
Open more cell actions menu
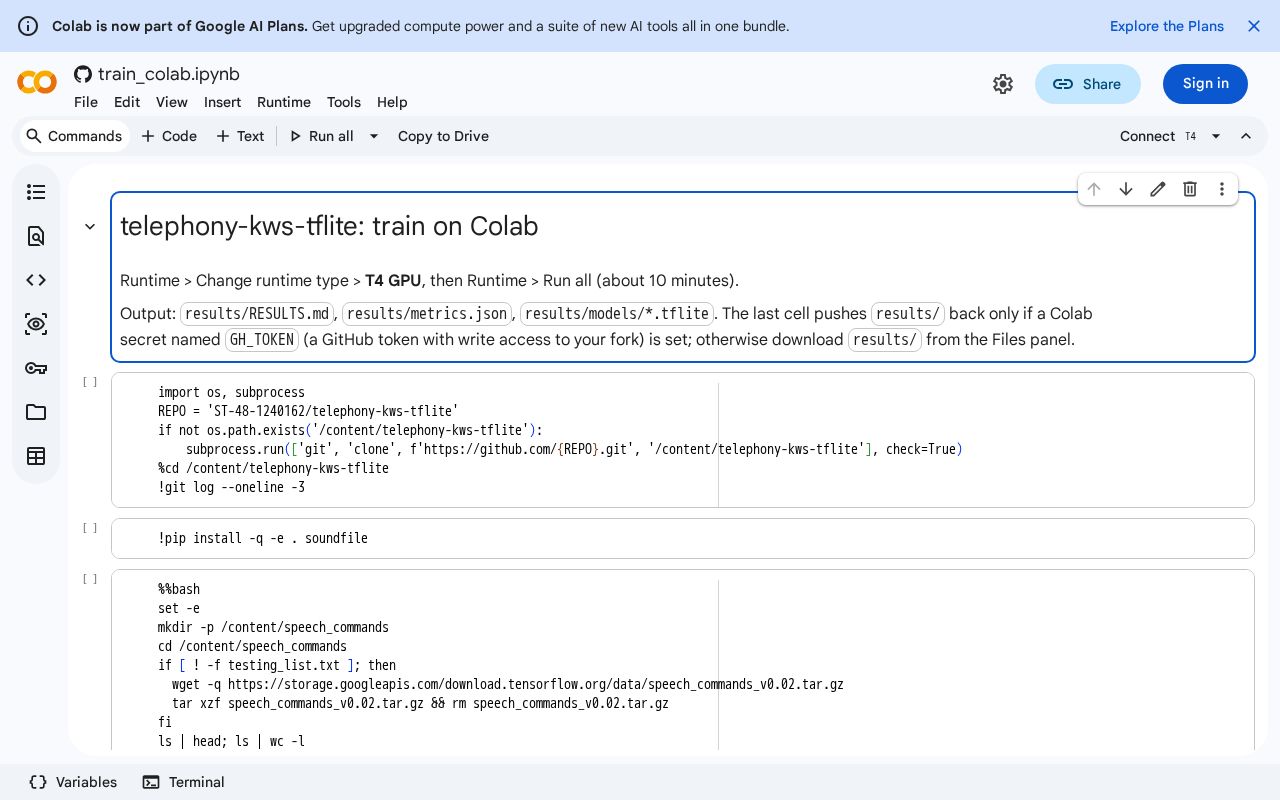pyautogui.click(x=1222, y=189)
